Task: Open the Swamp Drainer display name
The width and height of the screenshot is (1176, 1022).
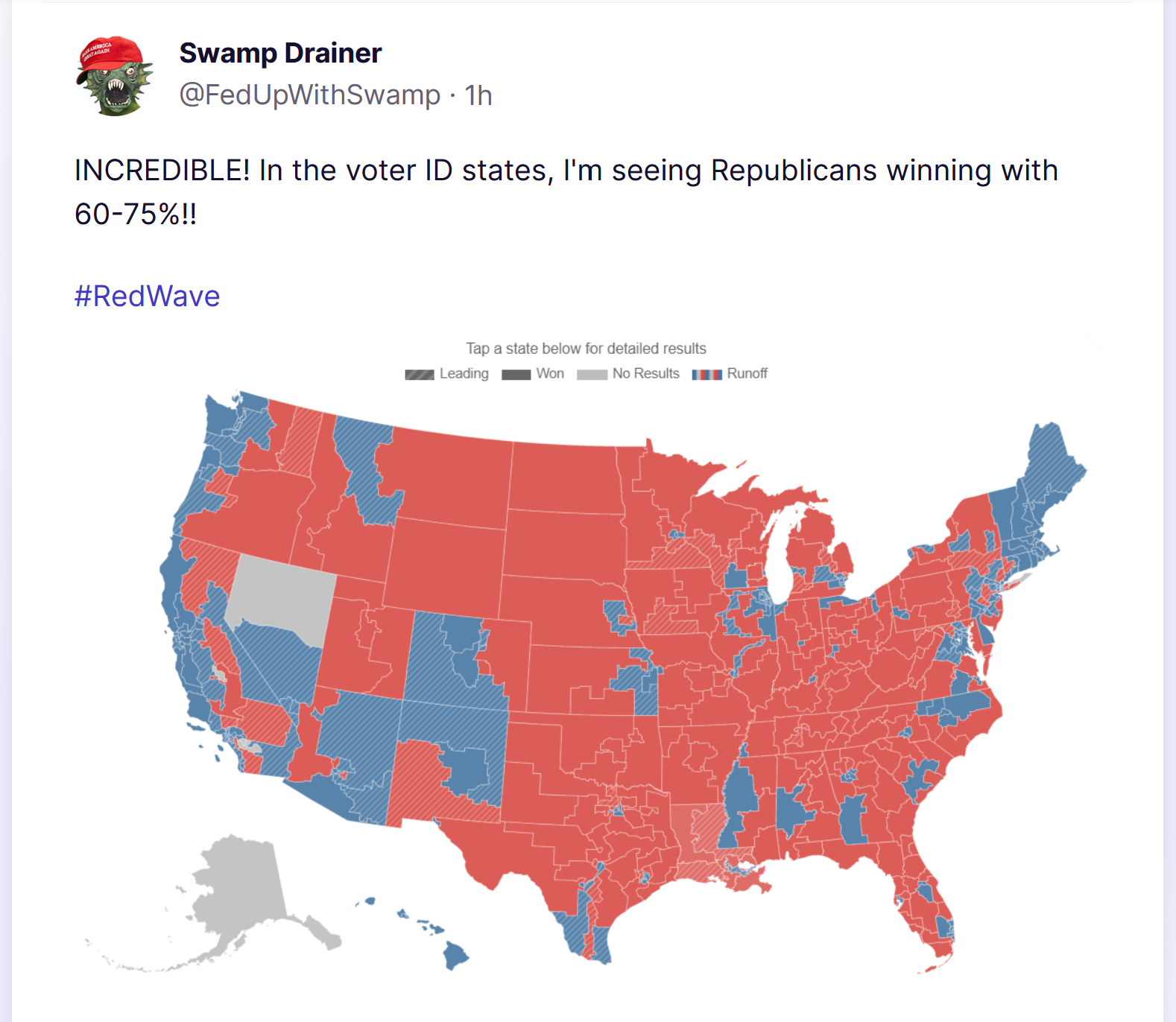Action: coord(280,54)
